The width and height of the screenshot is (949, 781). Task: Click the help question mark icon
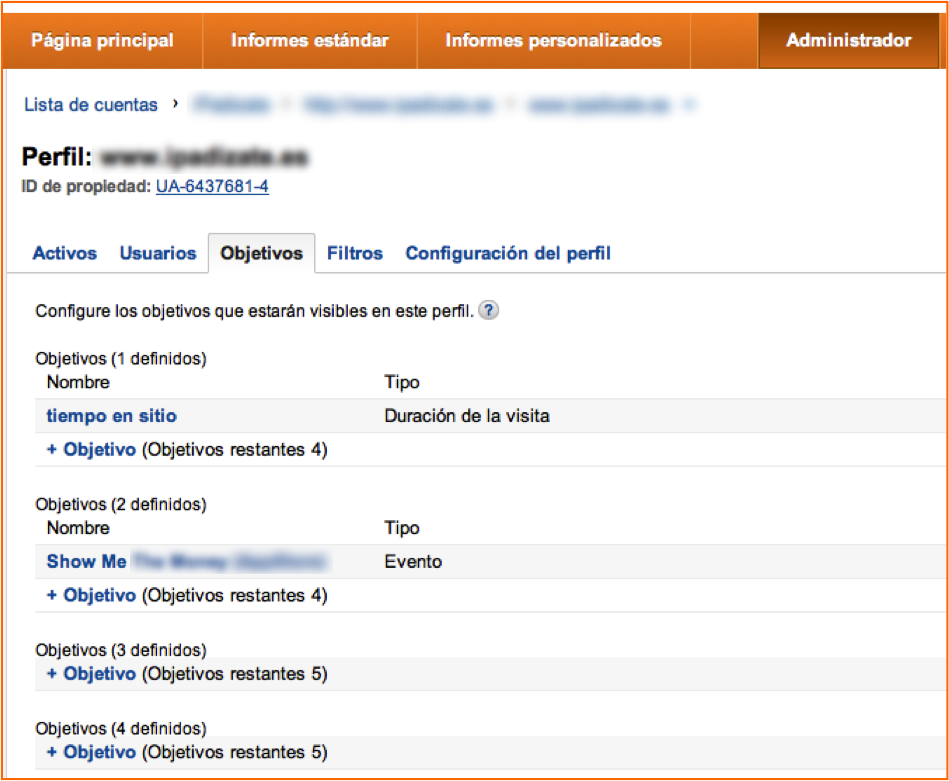[489, 311]
